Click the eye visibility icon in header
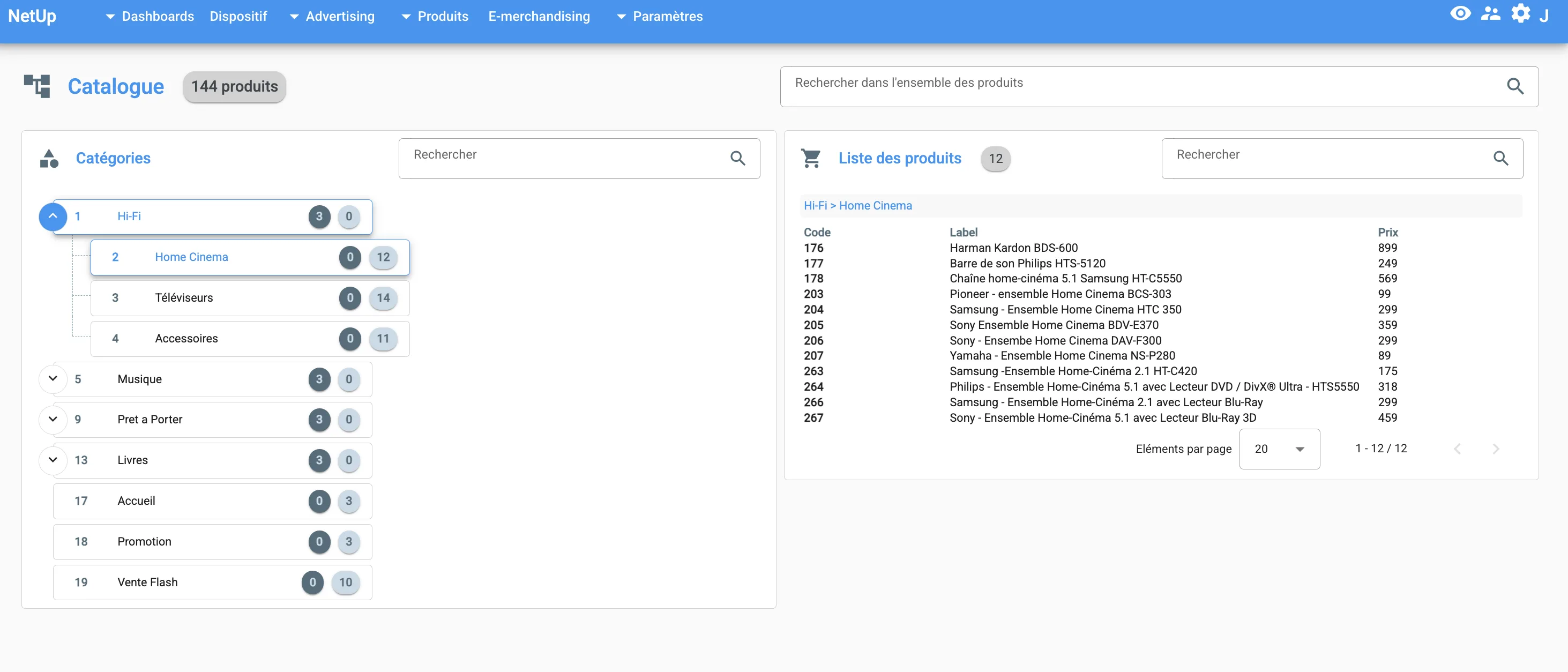Screen dimensions: 1568x672 coord(1460,14)
